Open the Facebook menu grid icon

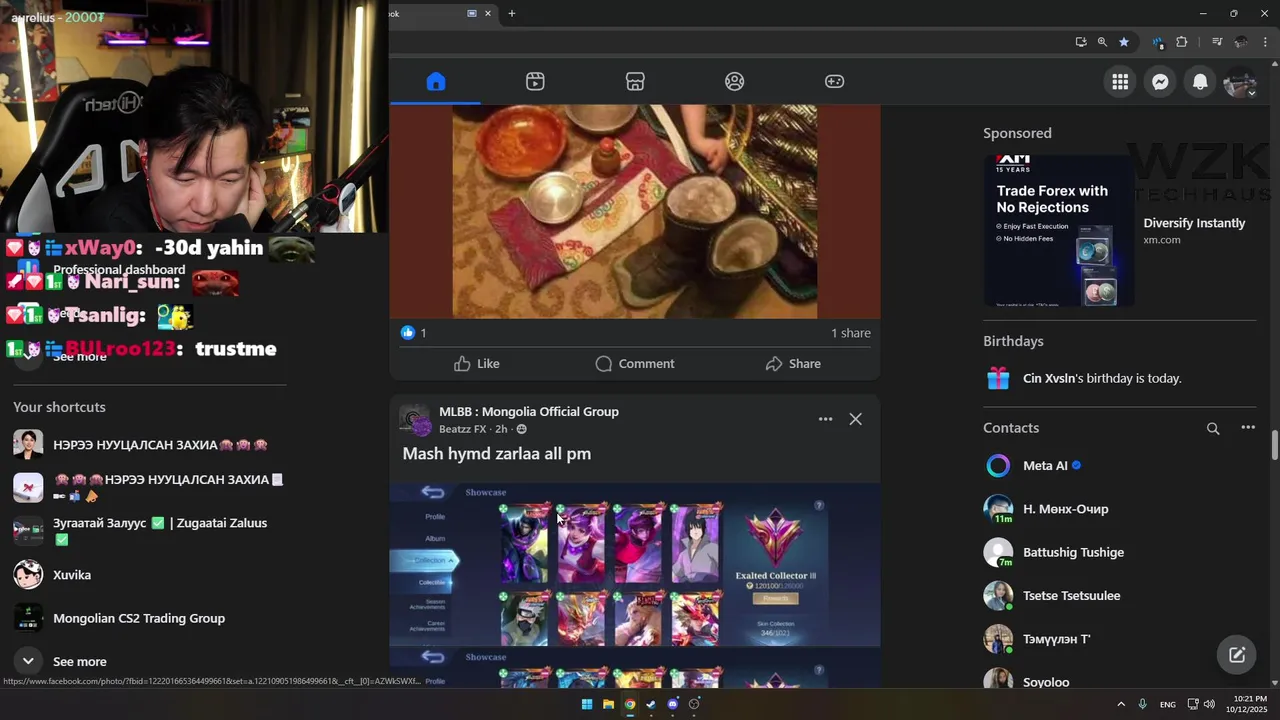tap(1120, 82)
